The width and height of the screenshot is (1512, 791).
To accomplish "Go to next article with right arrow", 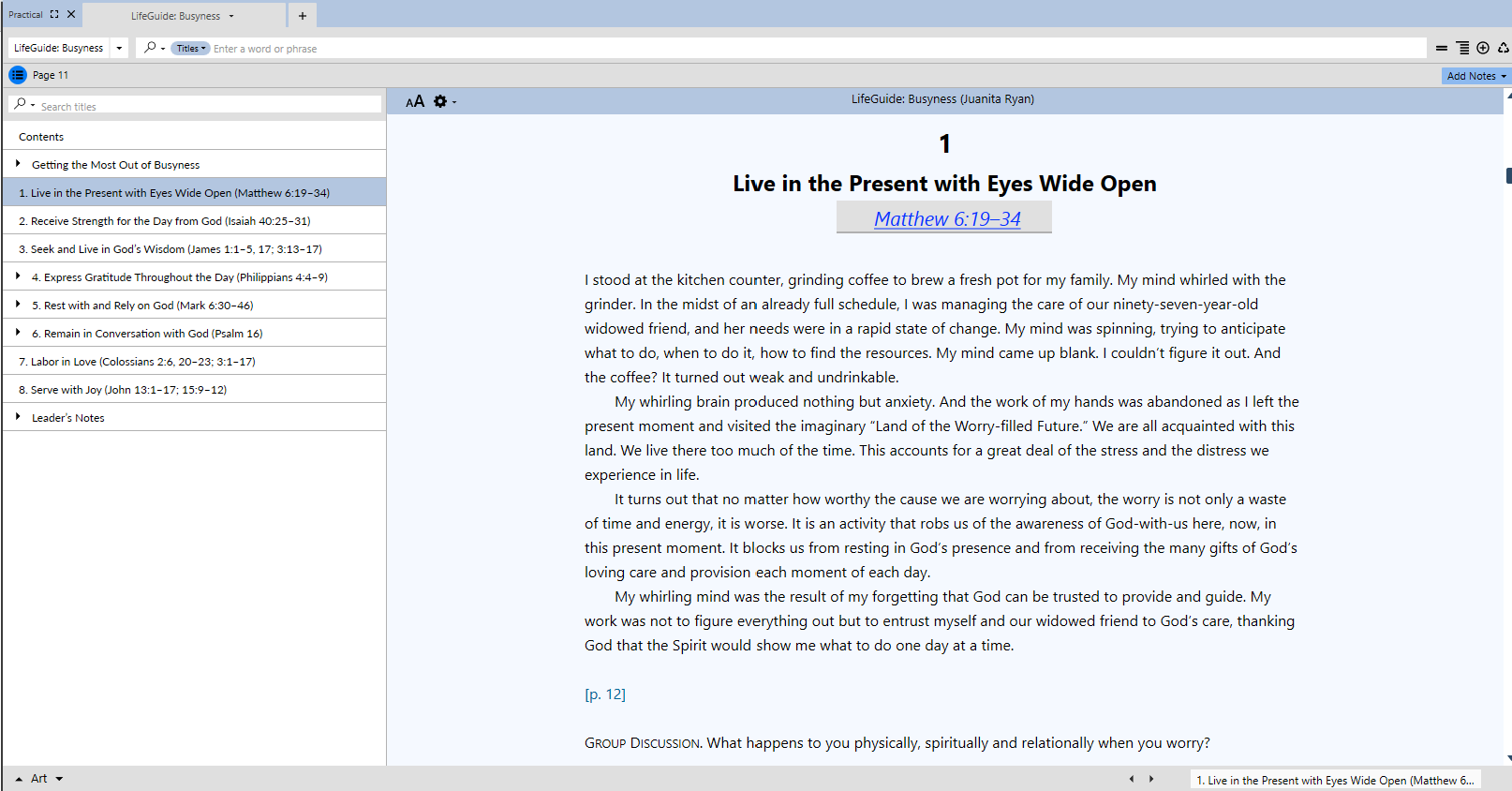I will pyautogui.click(x=1151, y=779).
